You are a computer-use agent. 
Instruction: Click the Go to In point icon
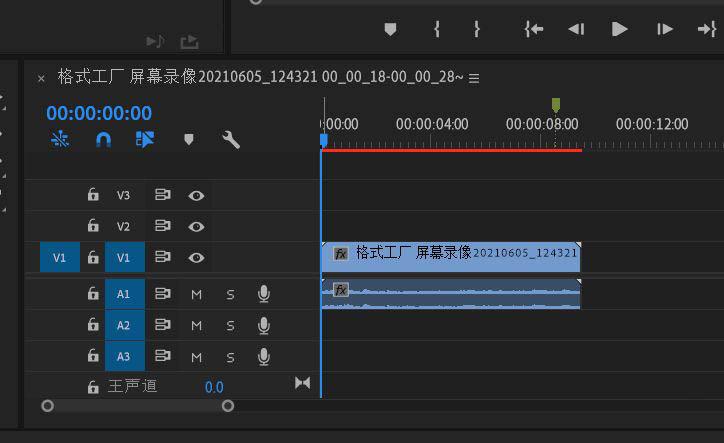pos(534,29)
